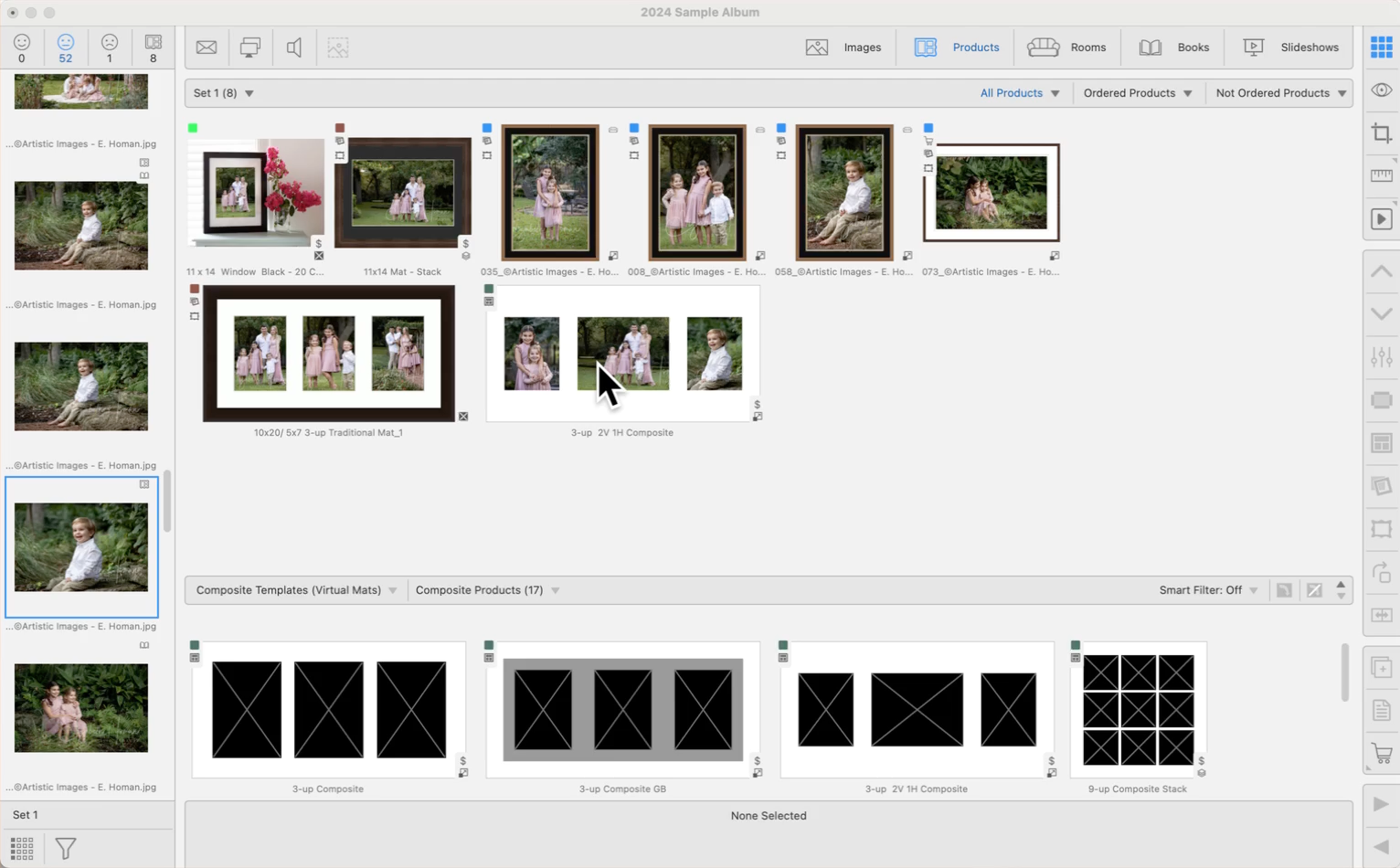Click the email envelope icon
Image resolution: width=1400 pixels, height=868 pixels.
click(207, 48)
